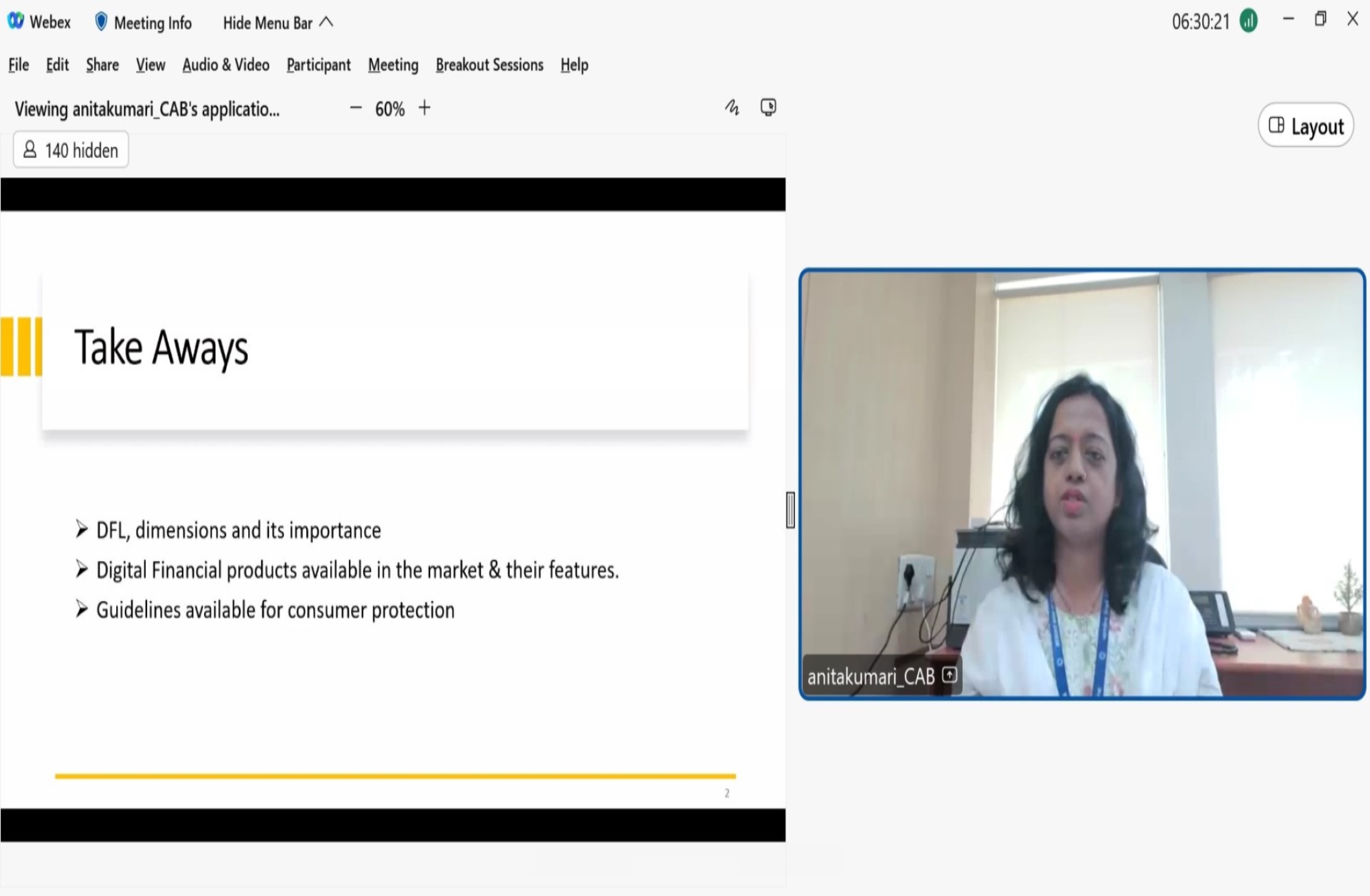Image resolution: width=1370 pixels, height=896 pixels.
Task: Select anitakumari_CAB video thumbnail
Action: 1081,484
